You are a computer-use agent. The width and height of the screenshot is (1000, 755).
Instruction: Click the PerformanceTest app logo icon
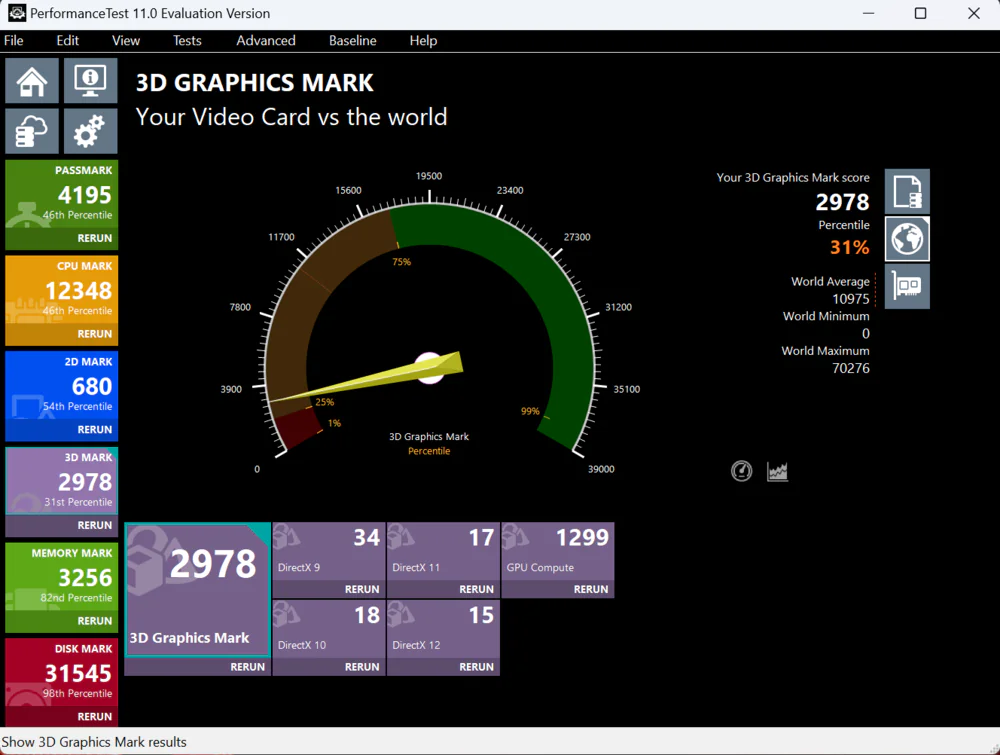click(x=17, y=13)
